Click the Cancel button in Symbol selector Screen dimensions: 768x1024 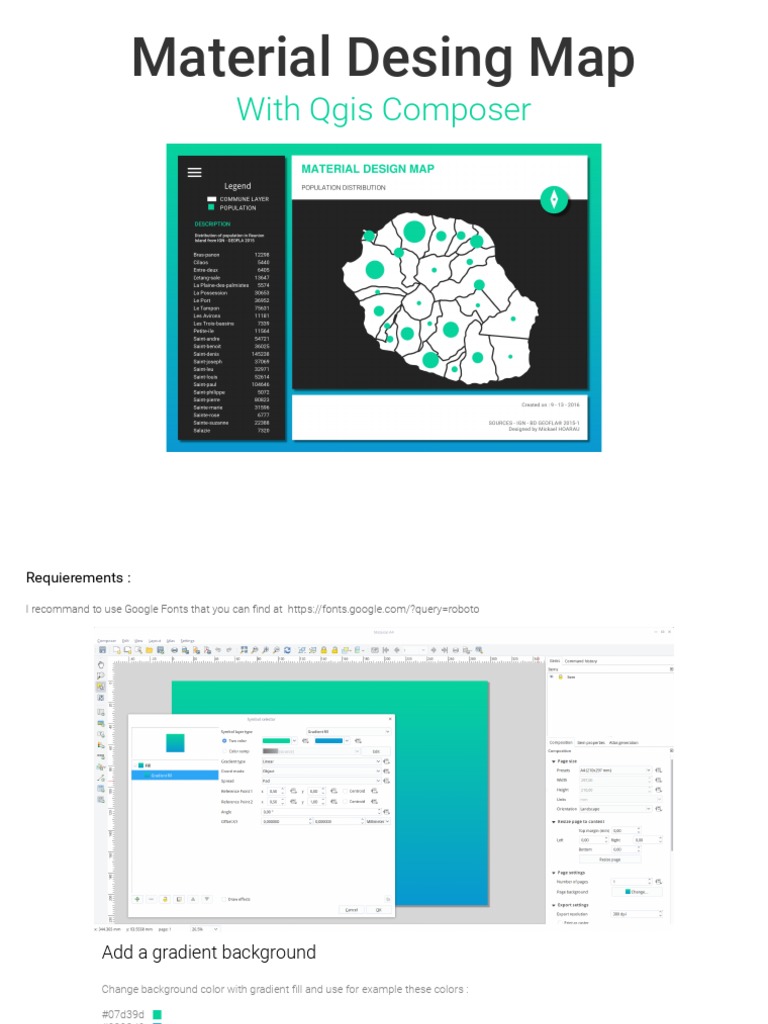(x=351, y=910)
